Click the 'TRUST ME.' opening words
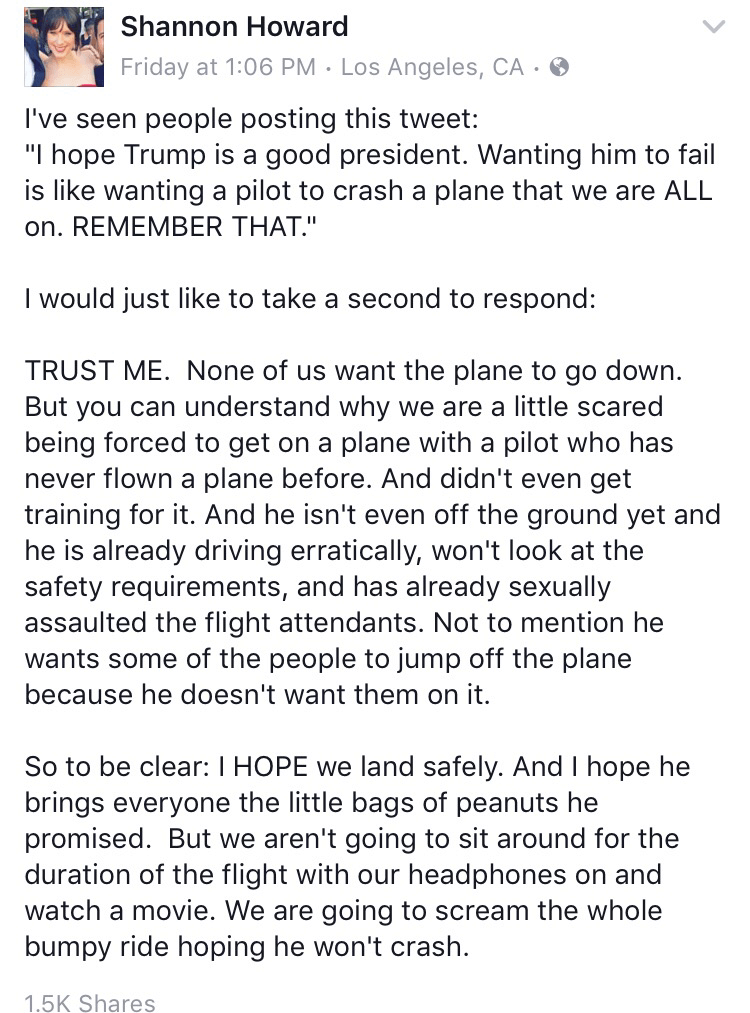750x1013 pixels. tap(97, 371)
